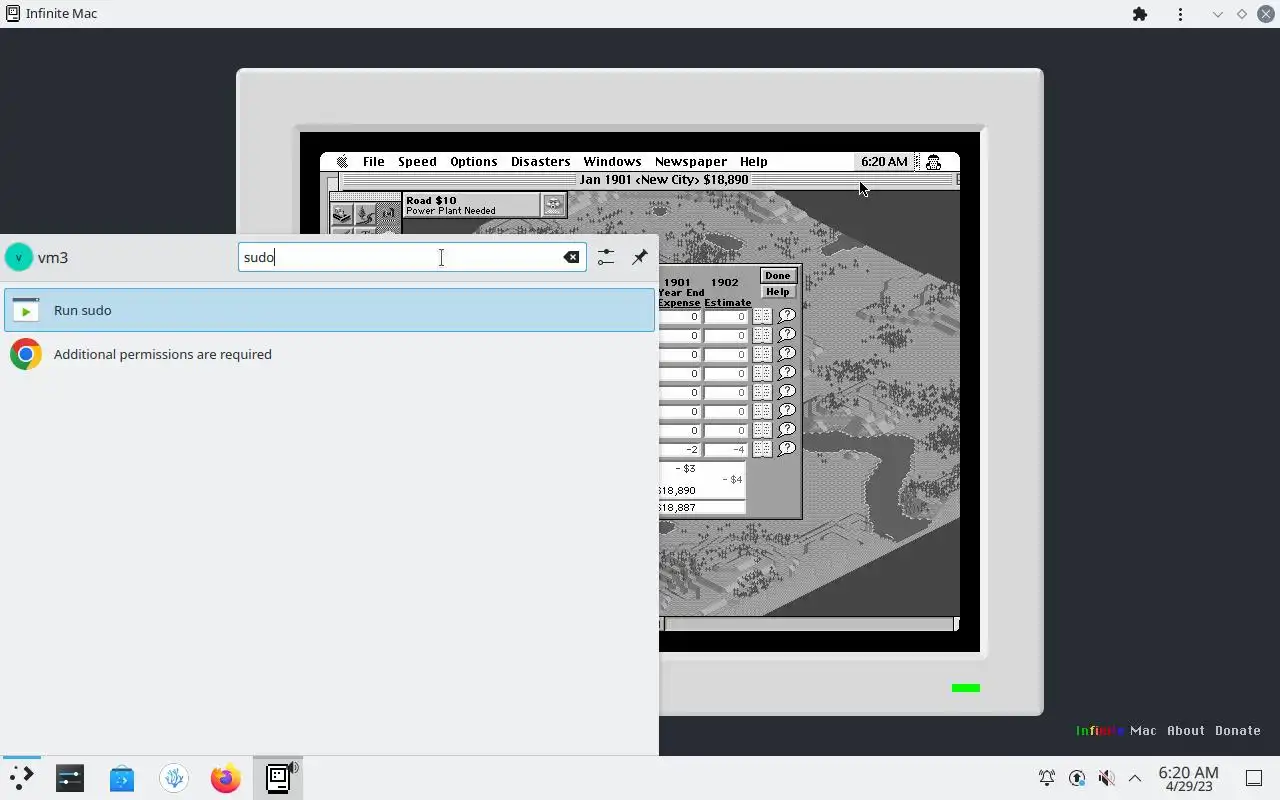Open the book icon in the -2 / -4 budget row
Screen dimensions: 1280x800
click(x=762, y=449)
